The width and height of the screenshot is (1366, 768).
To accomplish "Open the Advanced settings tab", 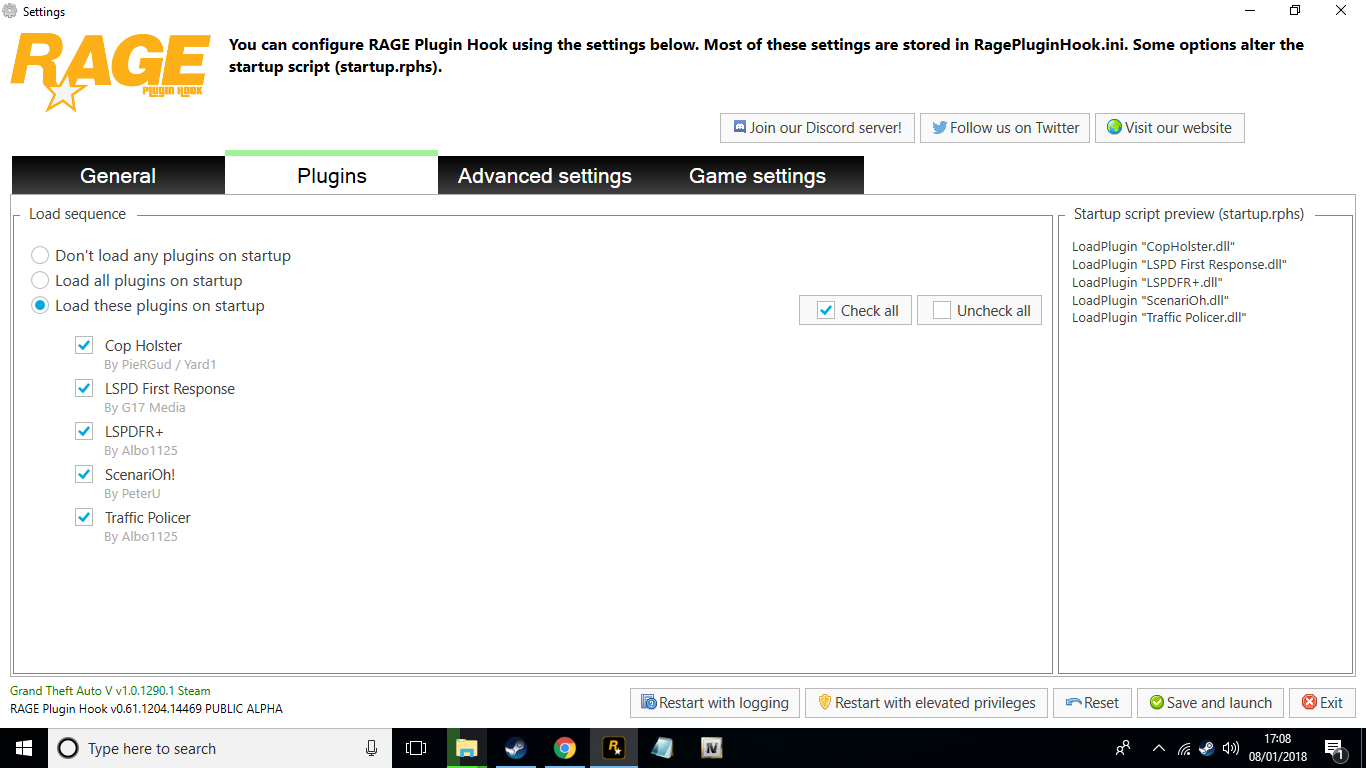I will click(545, 176).
